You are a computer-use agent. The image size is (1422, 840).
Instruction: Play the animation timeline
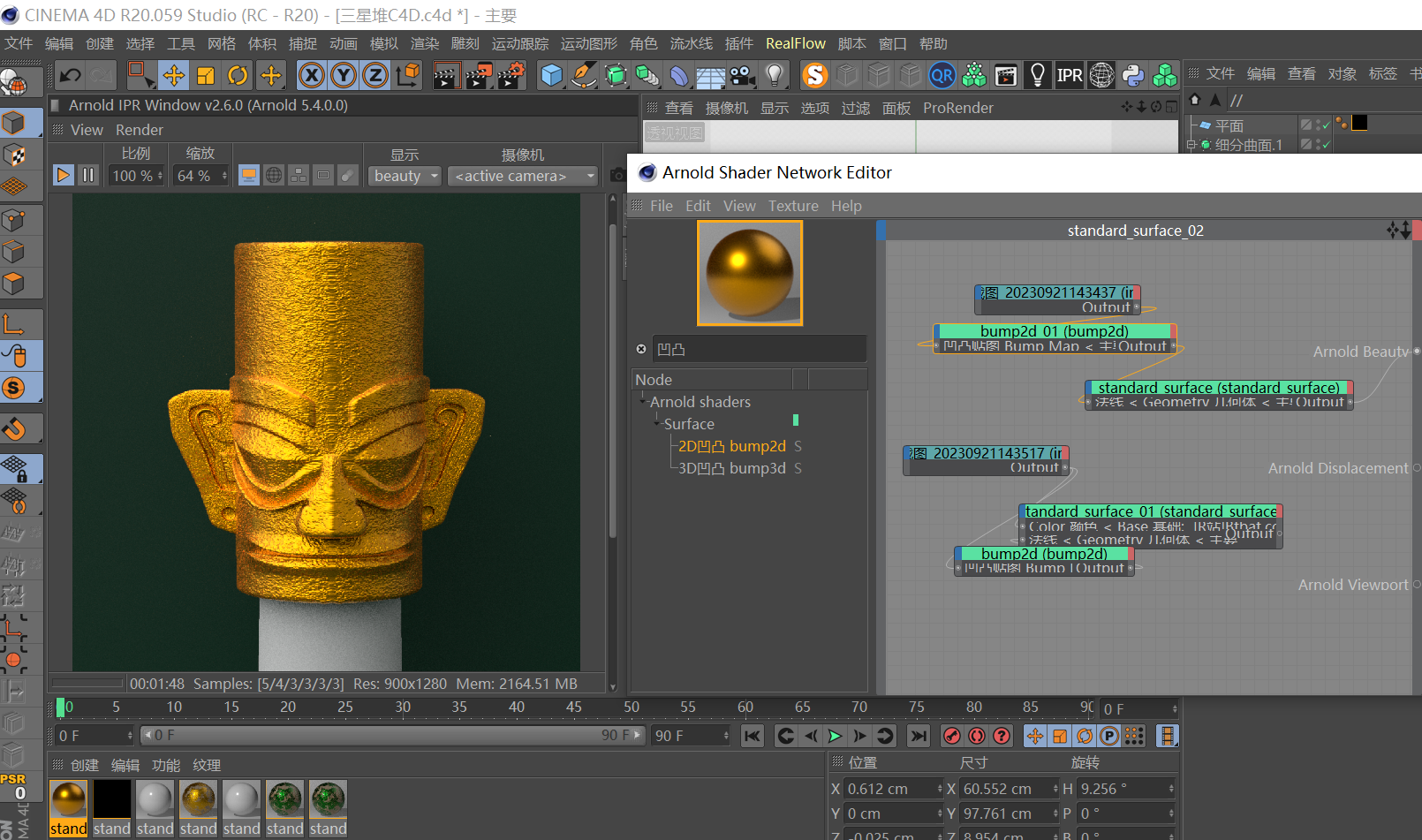point(835,735)
